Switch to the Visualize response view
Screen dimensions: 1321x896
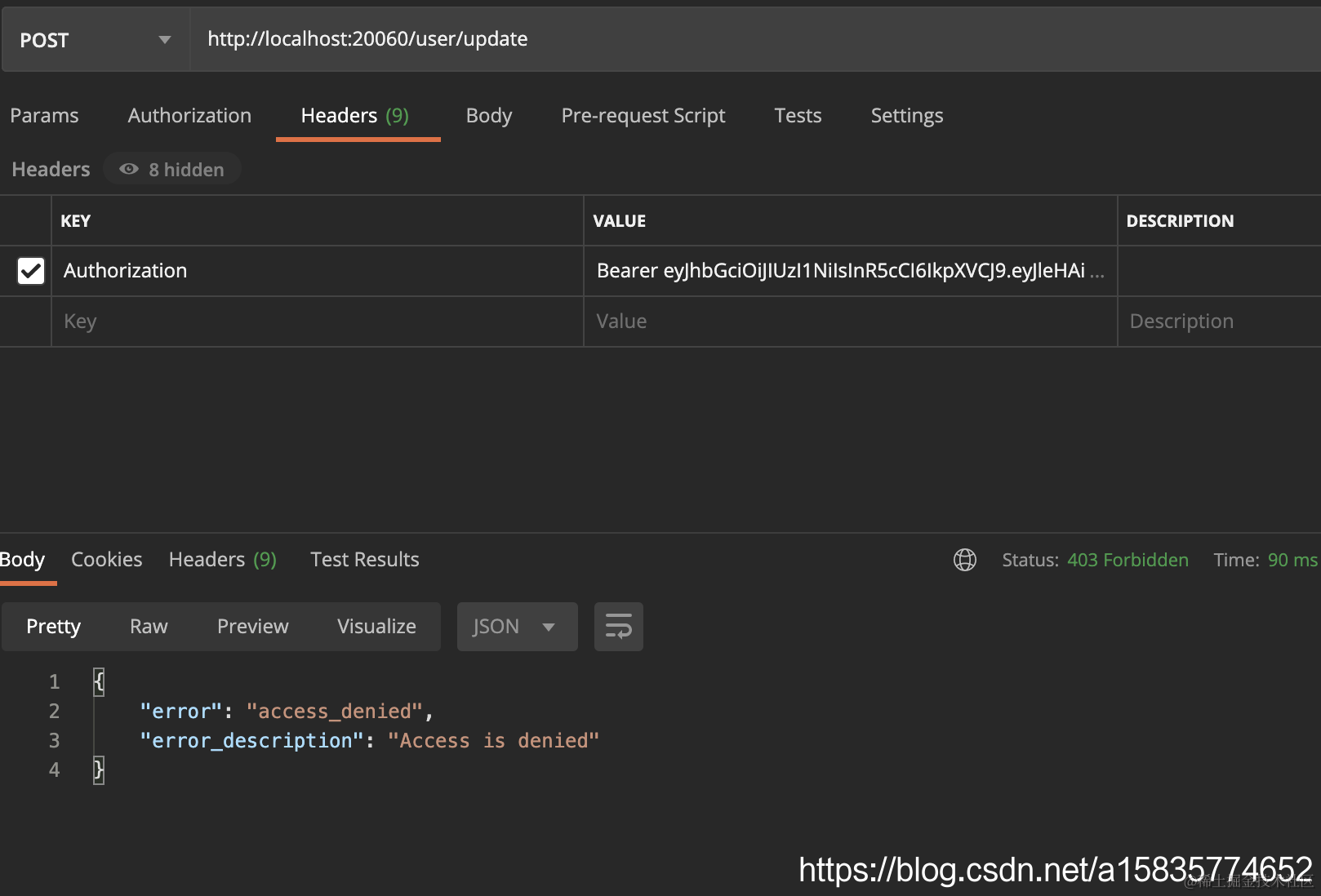[x=377, y=627]
